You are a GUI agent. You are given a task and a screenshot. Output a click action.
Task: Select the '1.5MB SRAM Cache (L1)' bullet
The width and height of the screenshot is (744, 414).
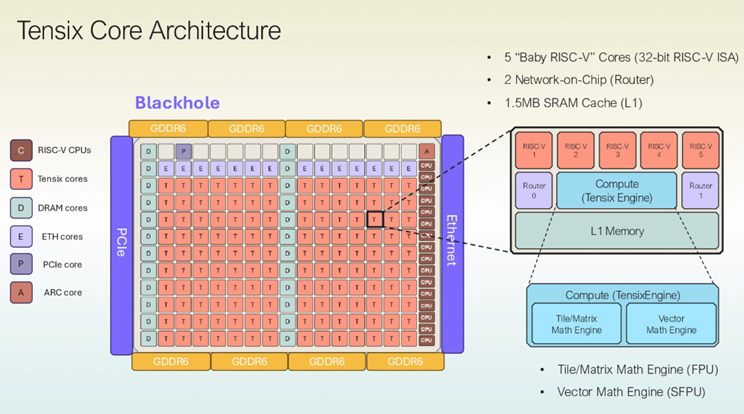(x=573, y=103)
